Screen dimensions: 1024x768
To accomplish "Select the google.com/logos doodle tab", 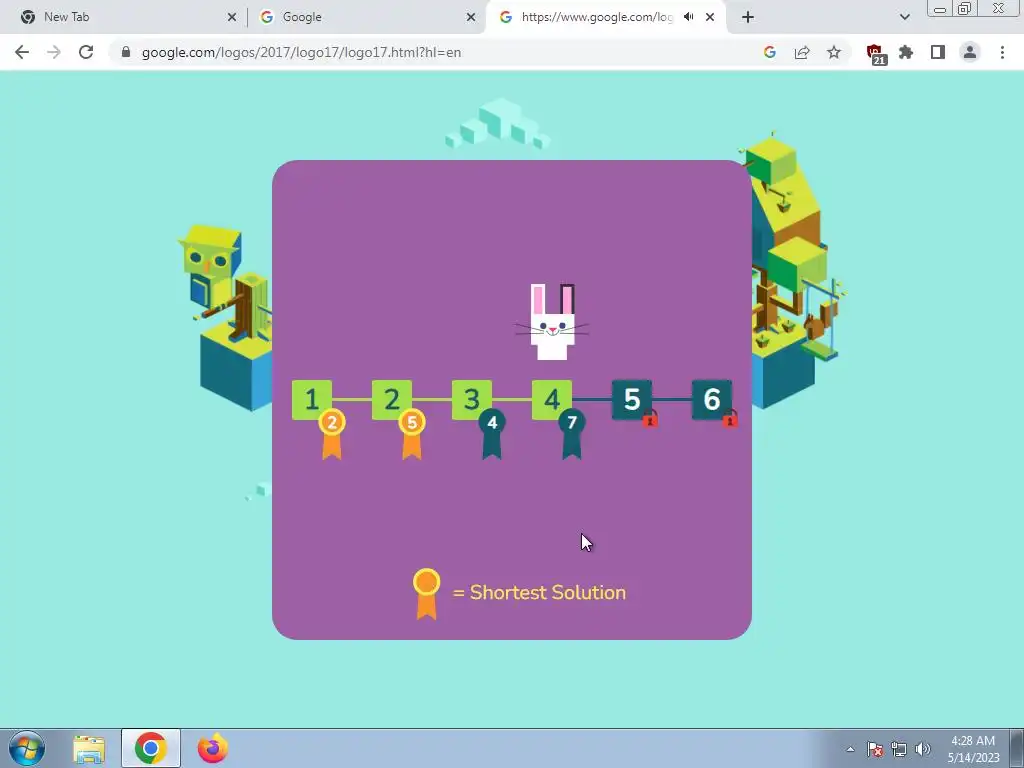I will [598, 17].
